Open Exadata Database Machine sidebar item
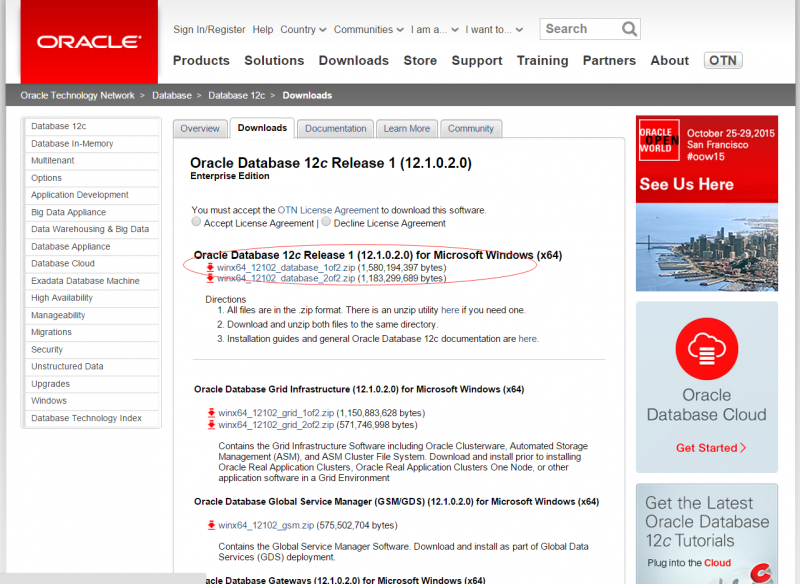The width and height of the screenshot is (800, 584). pos(92,281)
